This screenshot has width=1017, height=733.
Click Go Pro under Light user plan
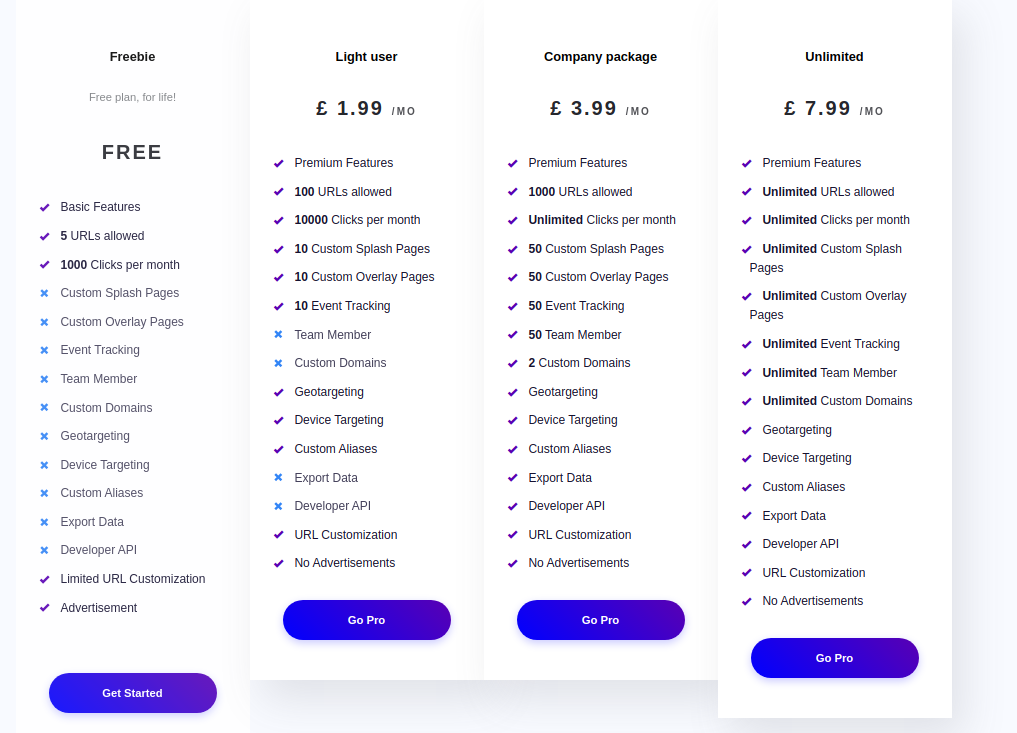point(366,620)
